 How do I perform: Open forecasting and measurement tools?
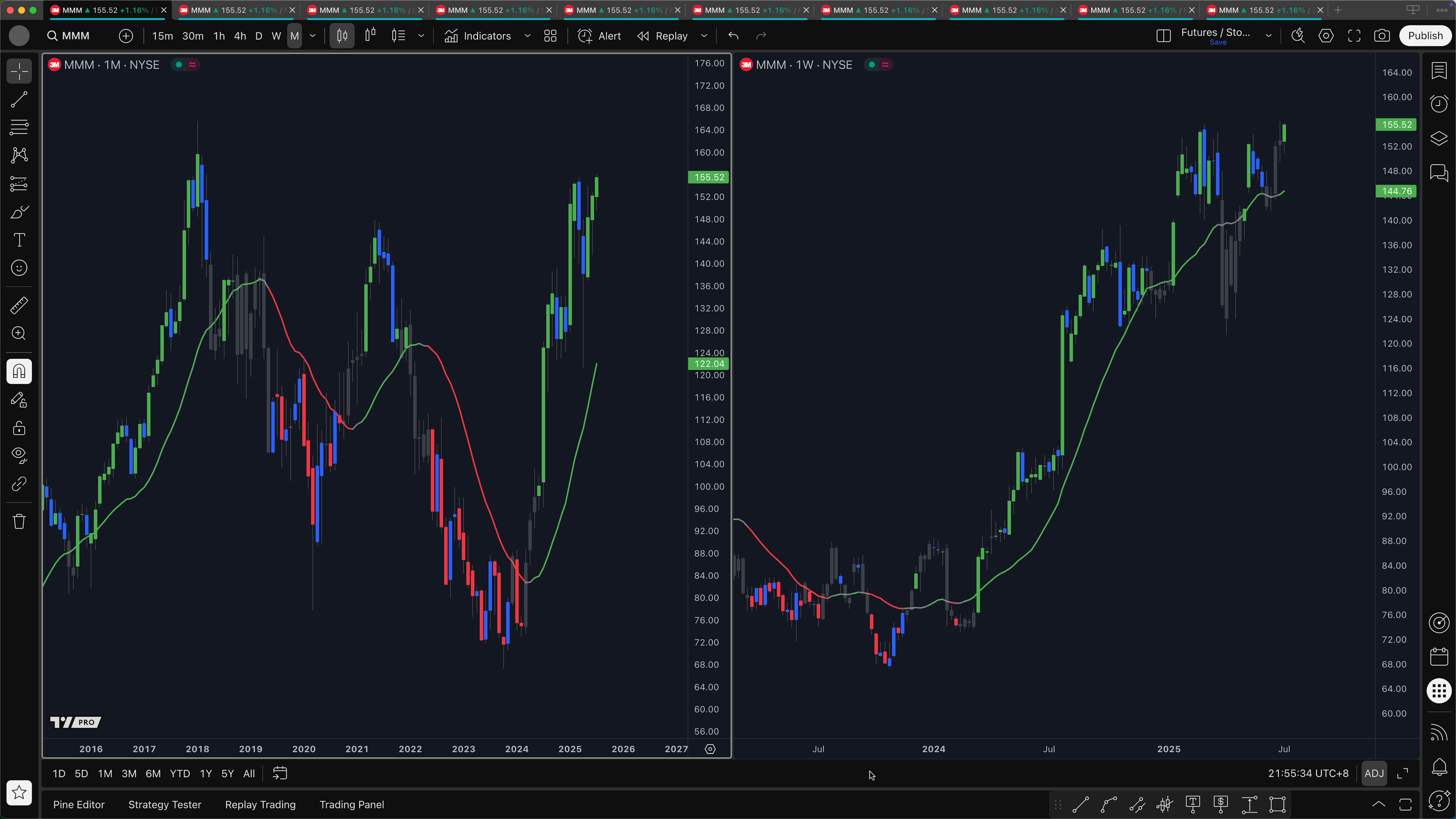click(x=19, y=184)
